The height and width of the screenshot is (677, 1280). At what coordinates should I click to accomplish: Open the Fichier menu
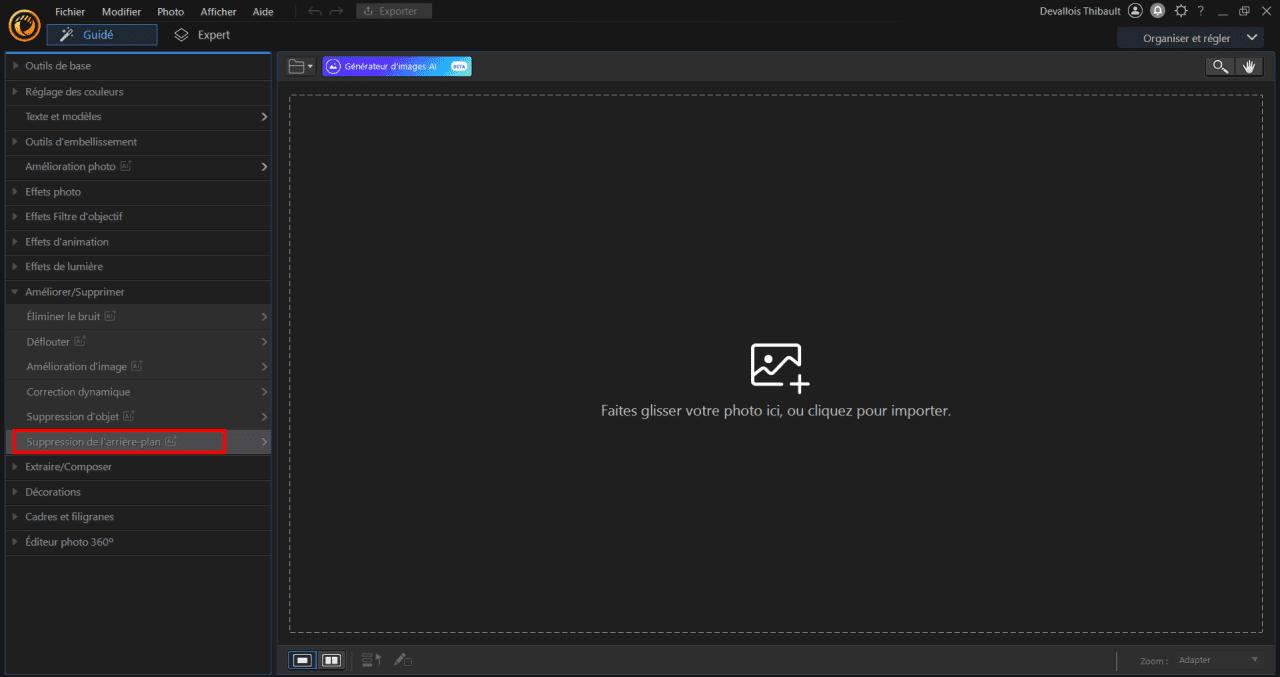tap(69, 11)
